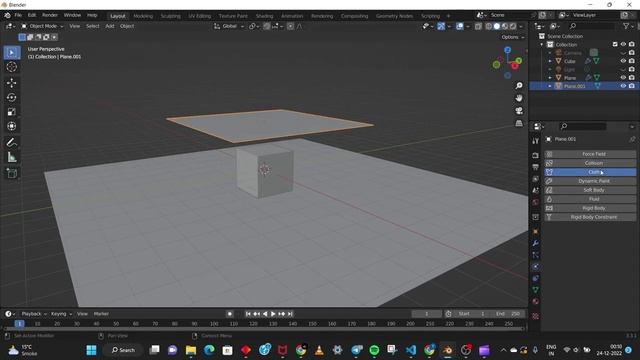Select the Cursor tool
The width and height of the screenshot is (640, 360).
click(x=12, y=67)
